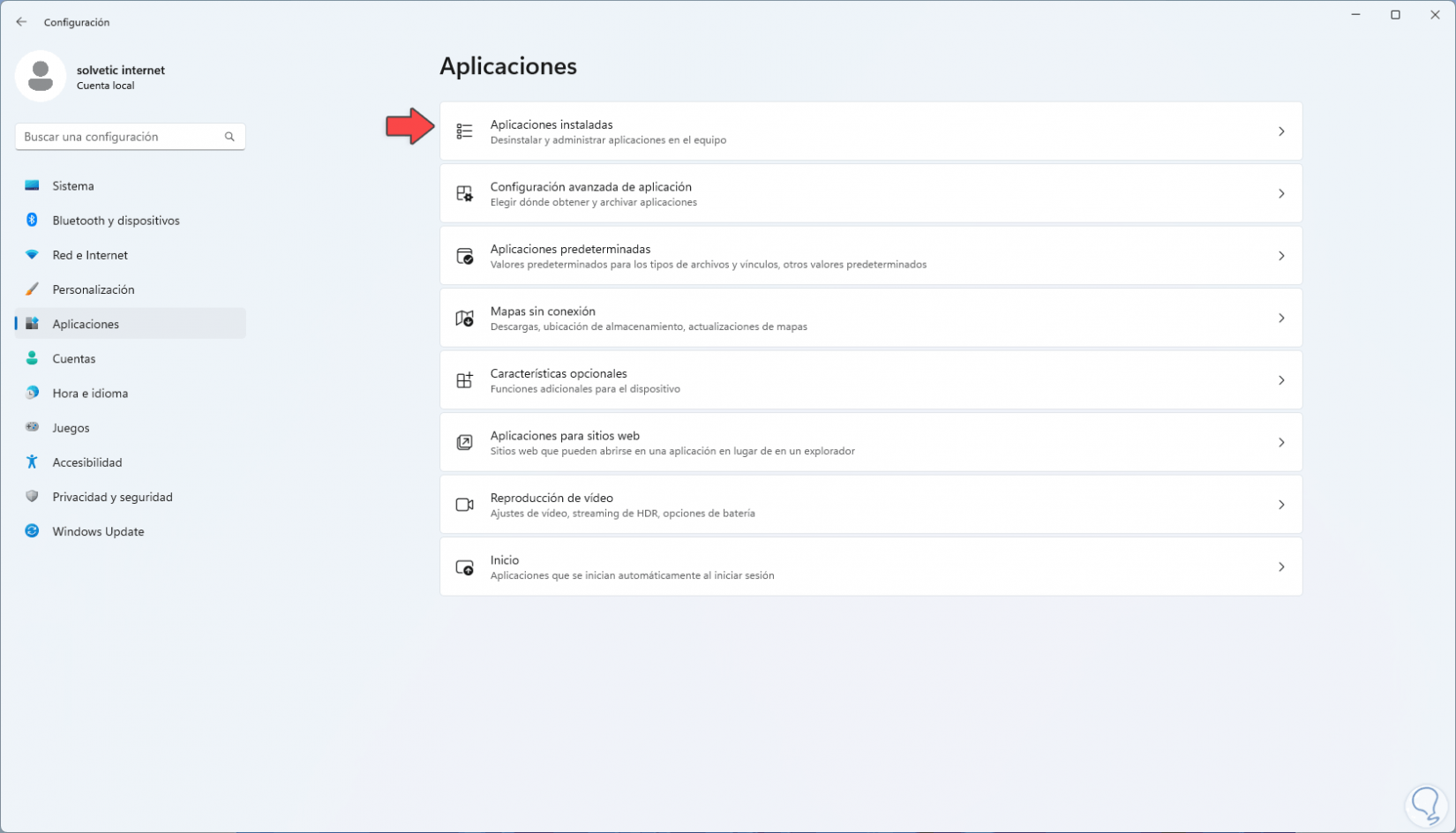
Task: Click the Mapas sin conexión map icon
Action: 464,319
